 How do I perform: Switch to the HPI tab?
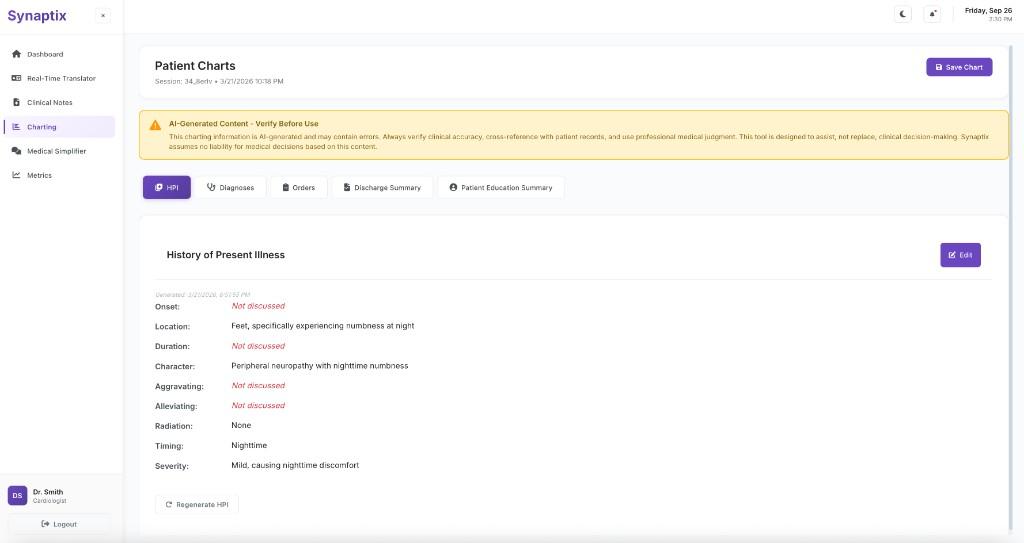tap(166, 187)
